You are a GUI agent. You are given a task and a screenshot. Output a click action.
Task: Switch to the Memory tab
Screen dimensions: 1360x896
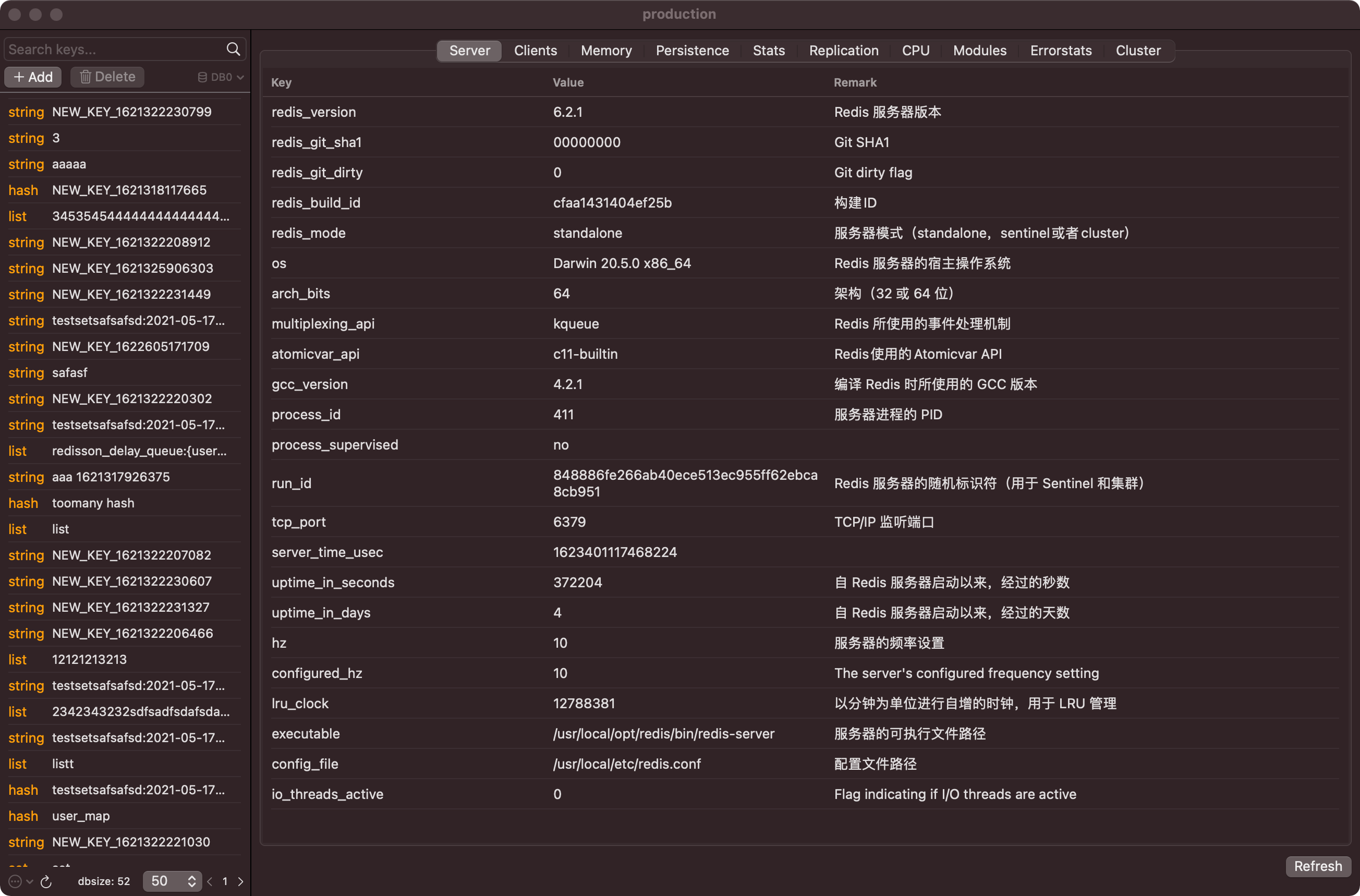[606, 50]
